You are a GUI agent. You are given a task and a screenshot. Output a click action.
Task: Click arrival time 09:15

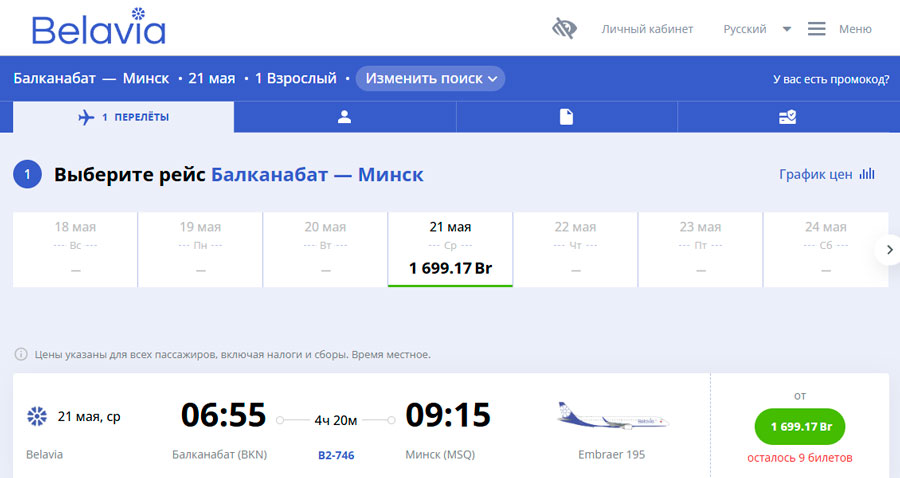click(448, 415)
